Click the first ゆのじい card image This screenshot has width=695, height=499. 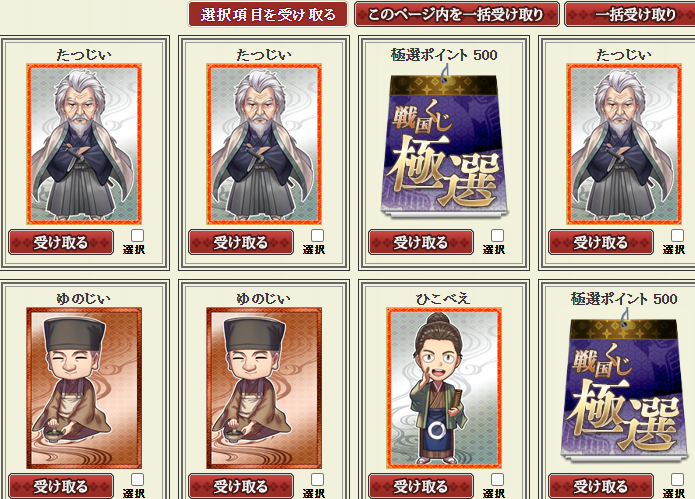84,388
